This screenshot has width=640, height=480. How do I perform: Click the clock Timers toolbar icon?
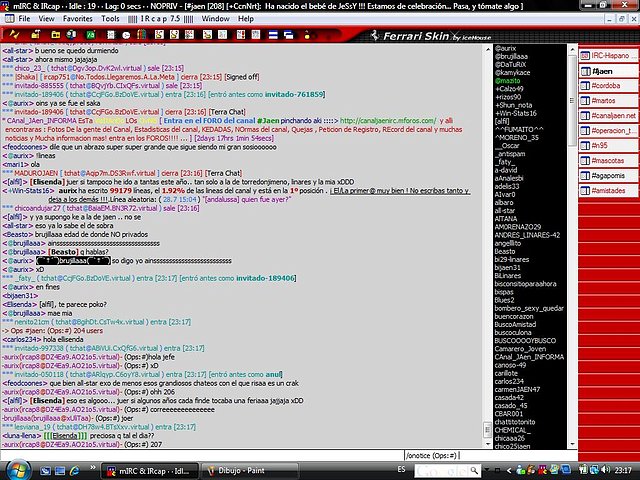tap(126, 35)
